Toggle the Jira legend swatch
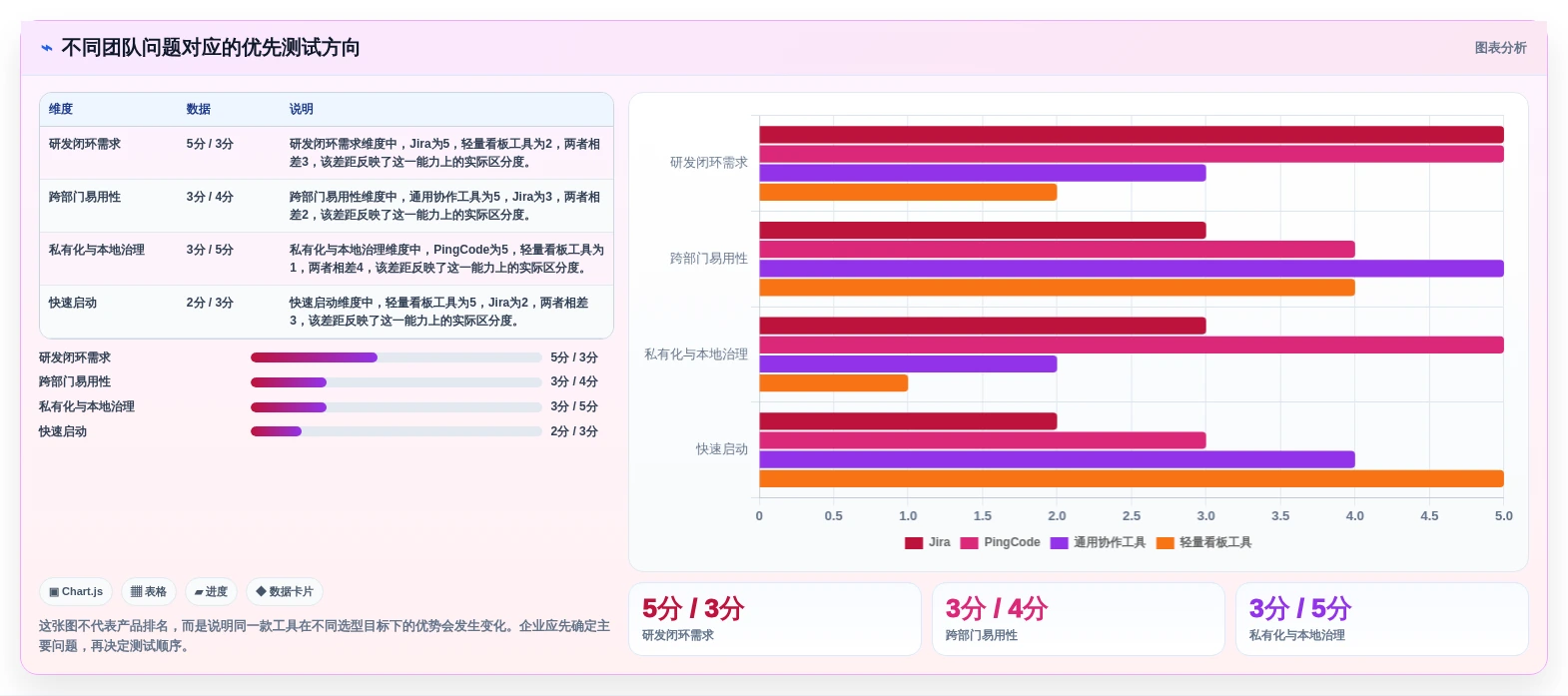This screenshot has height=696, width=1568. point(914,543)
